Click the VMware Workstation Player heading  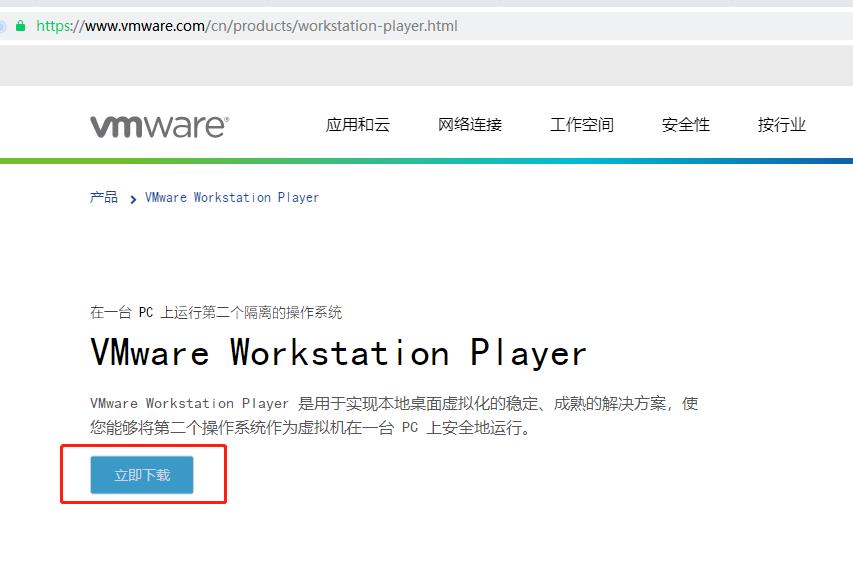coord(338,353)
